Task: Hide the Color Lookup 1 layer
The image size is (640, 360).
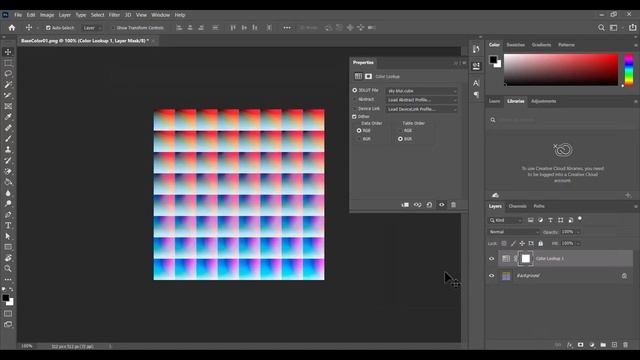Action: point(491,259)
